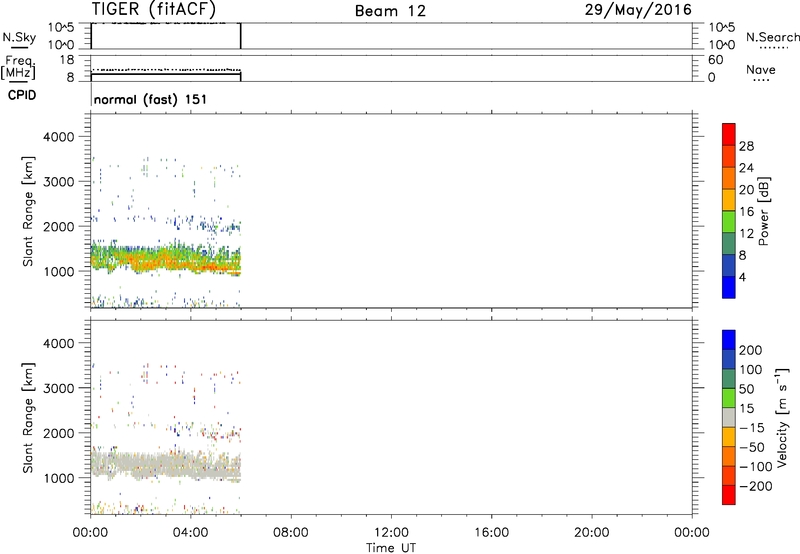
Task: Click the 04:00 time axis label
Action: [190, 533]
